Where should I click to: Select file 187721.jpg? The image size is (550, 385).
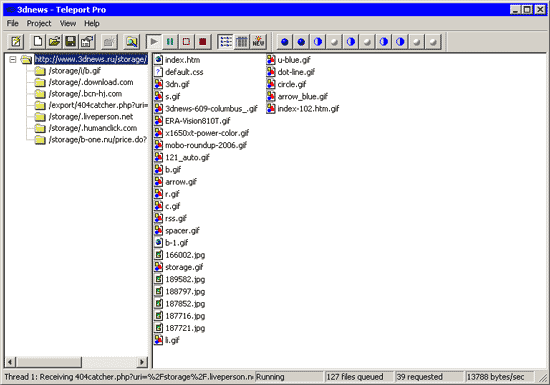pos(185,328)
